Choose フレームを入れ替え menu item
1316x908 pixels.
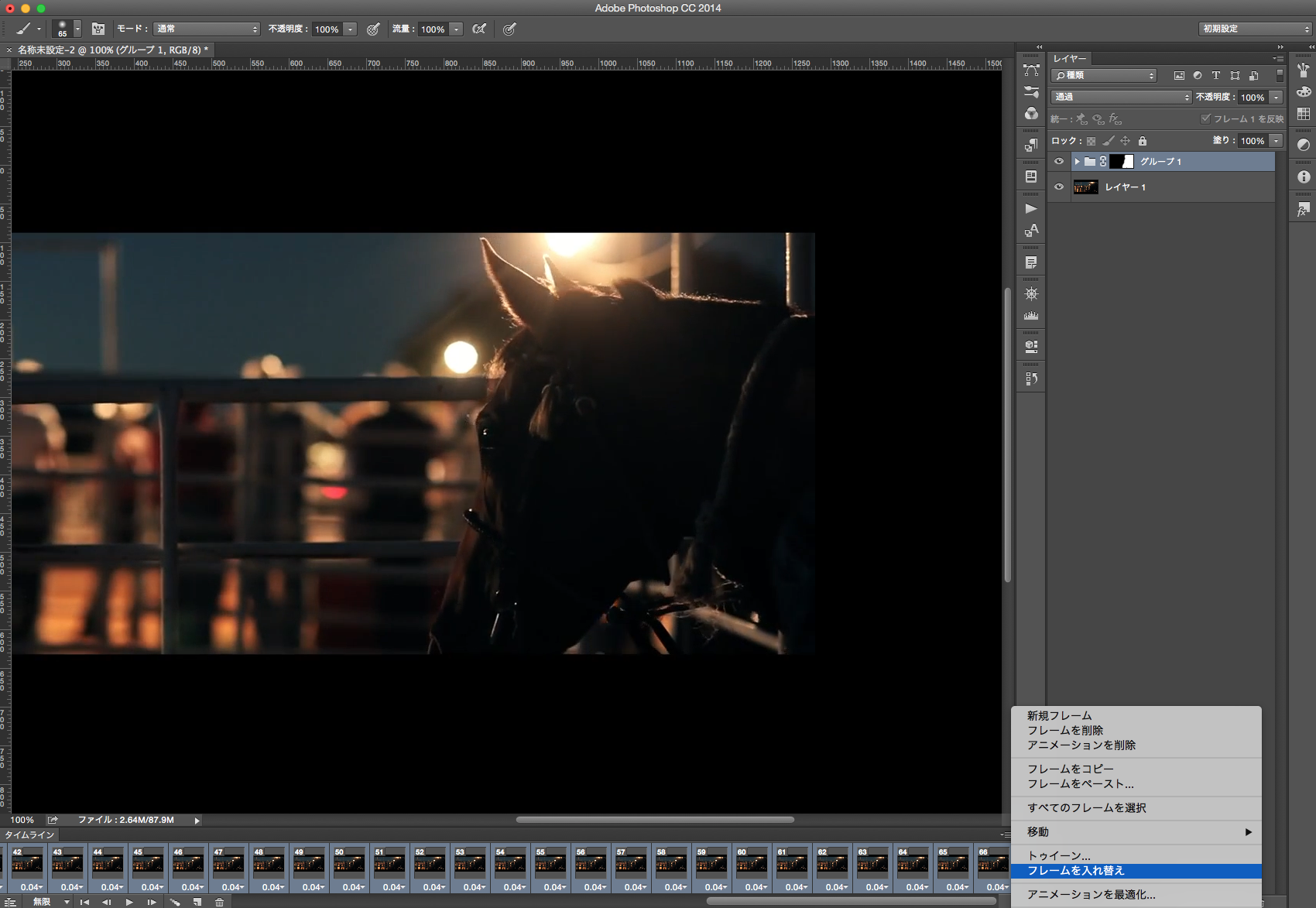click(1136, 871)
